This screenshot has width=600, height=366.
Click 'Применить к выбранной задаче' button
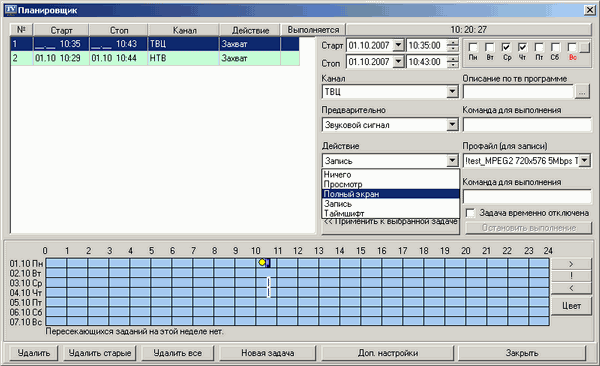391,226
